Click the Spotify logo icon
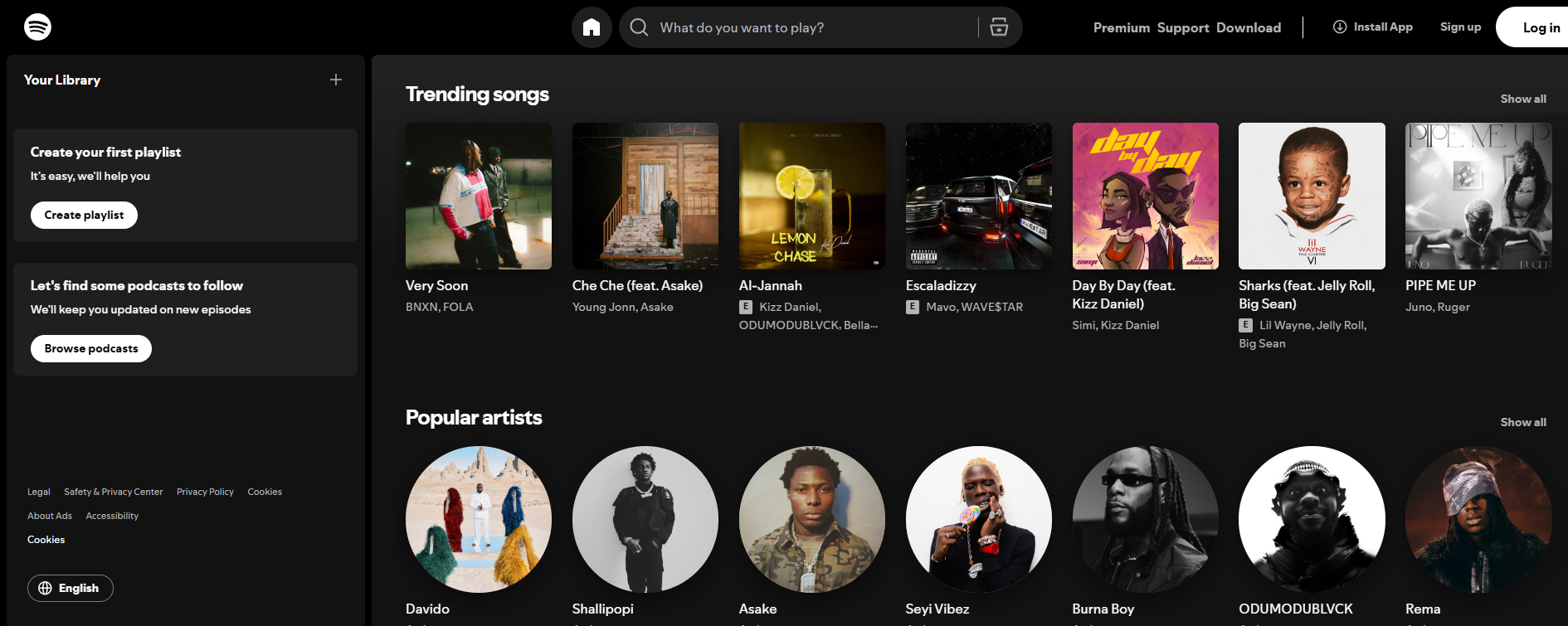This screenshot has height=626, width=1568. tap(37, 27)
